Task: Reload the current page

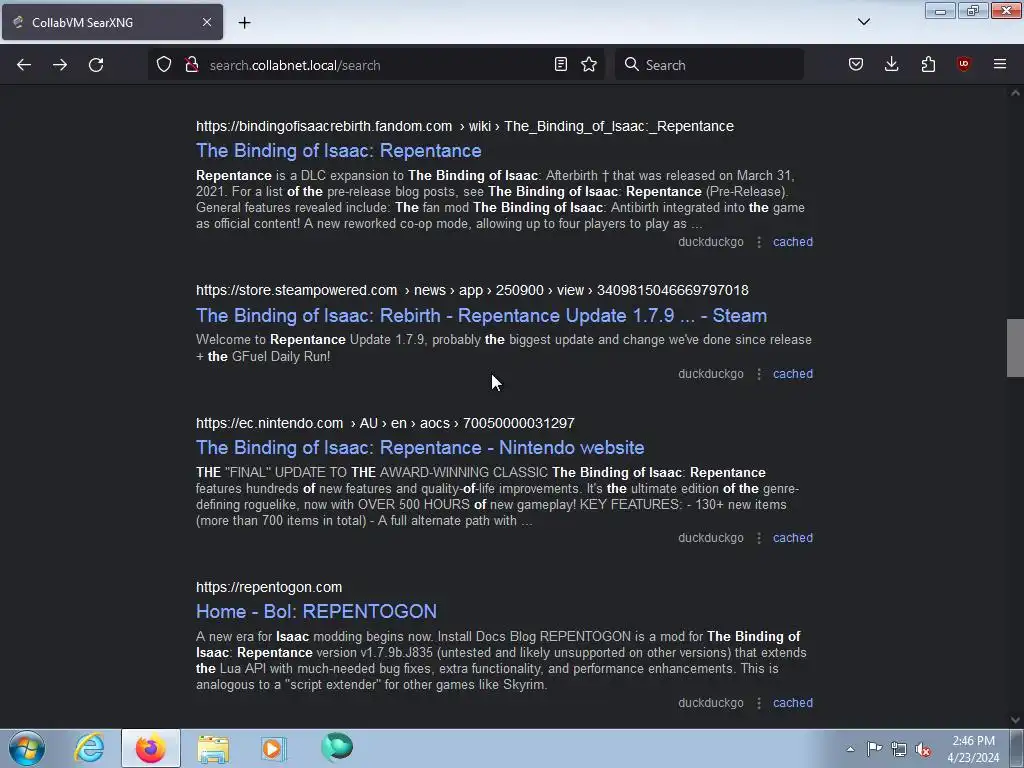Action: click(x=96, y=65)
